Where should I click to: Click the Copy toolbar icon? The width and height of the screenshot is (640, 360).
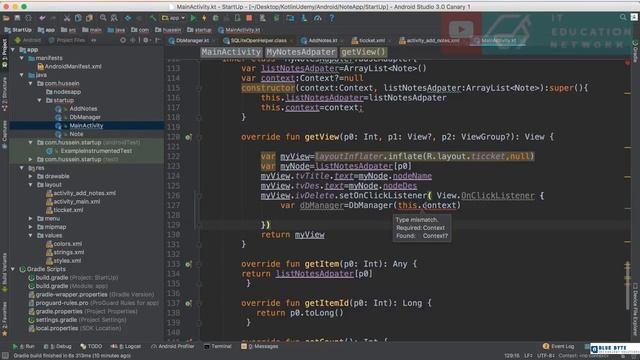point(78,18)
